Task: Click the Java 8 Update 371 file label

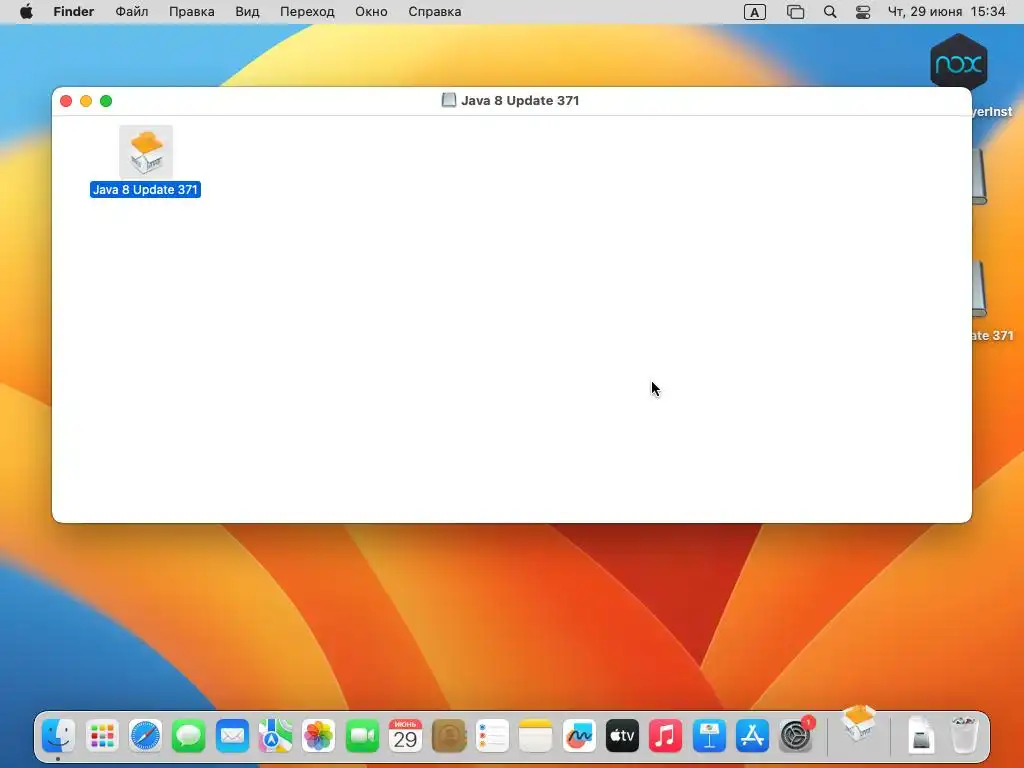Action: point(145,190)
